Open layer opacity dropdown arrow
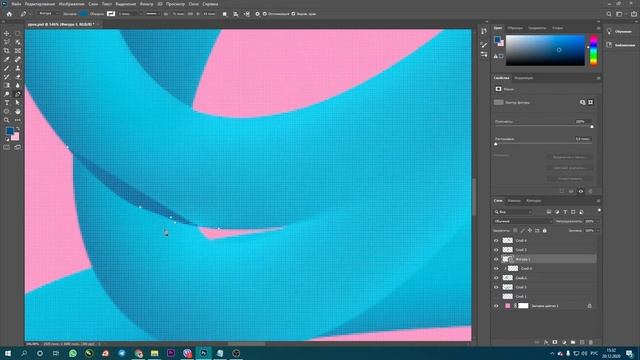 pos(598,221)
